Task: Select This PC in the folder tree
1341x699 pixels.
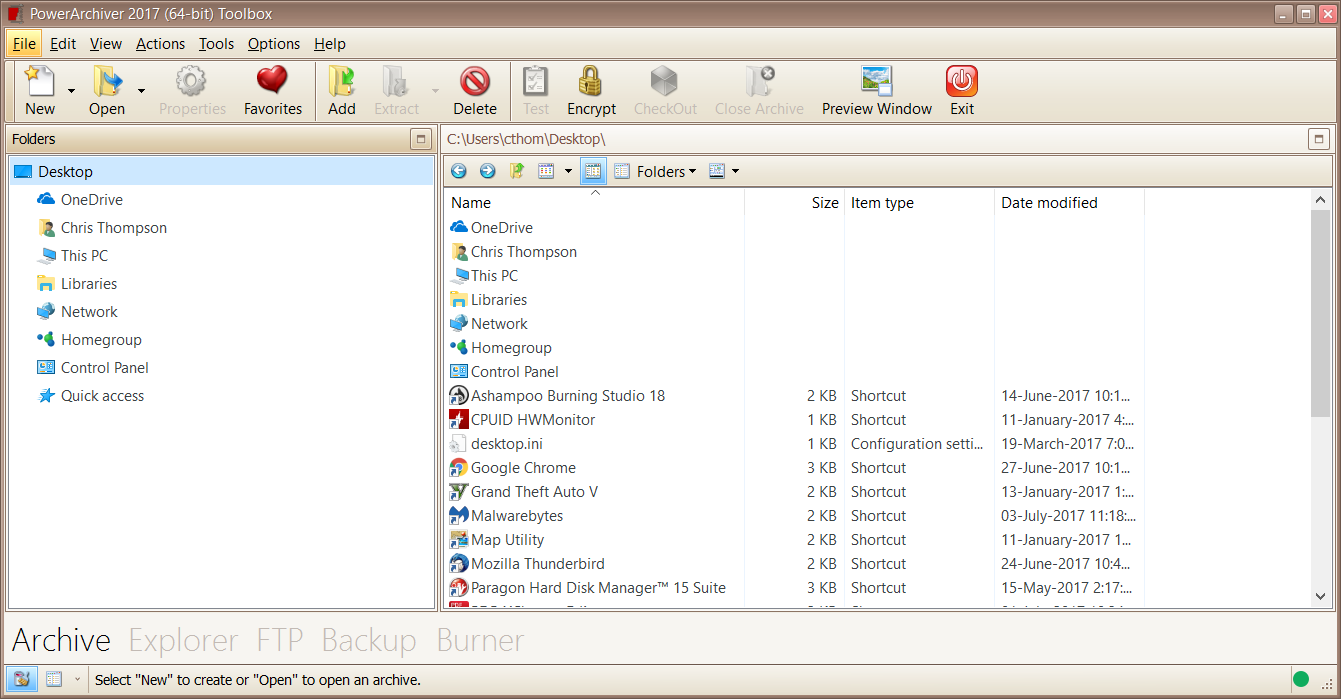Action: click(x=84, y=256)
